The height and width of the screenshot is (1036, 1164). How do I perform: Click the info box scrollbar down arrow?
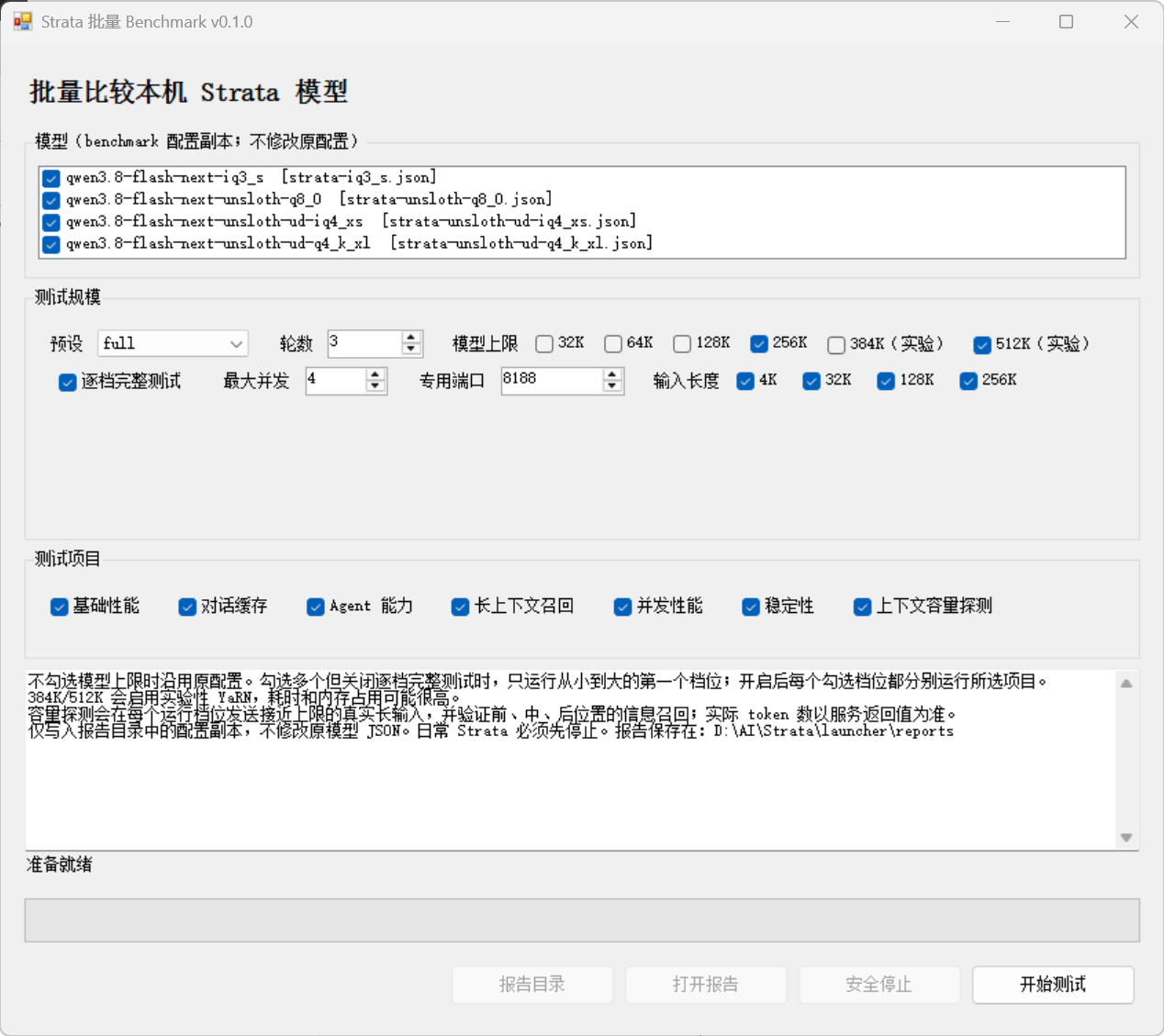(x=1126, y=838)
